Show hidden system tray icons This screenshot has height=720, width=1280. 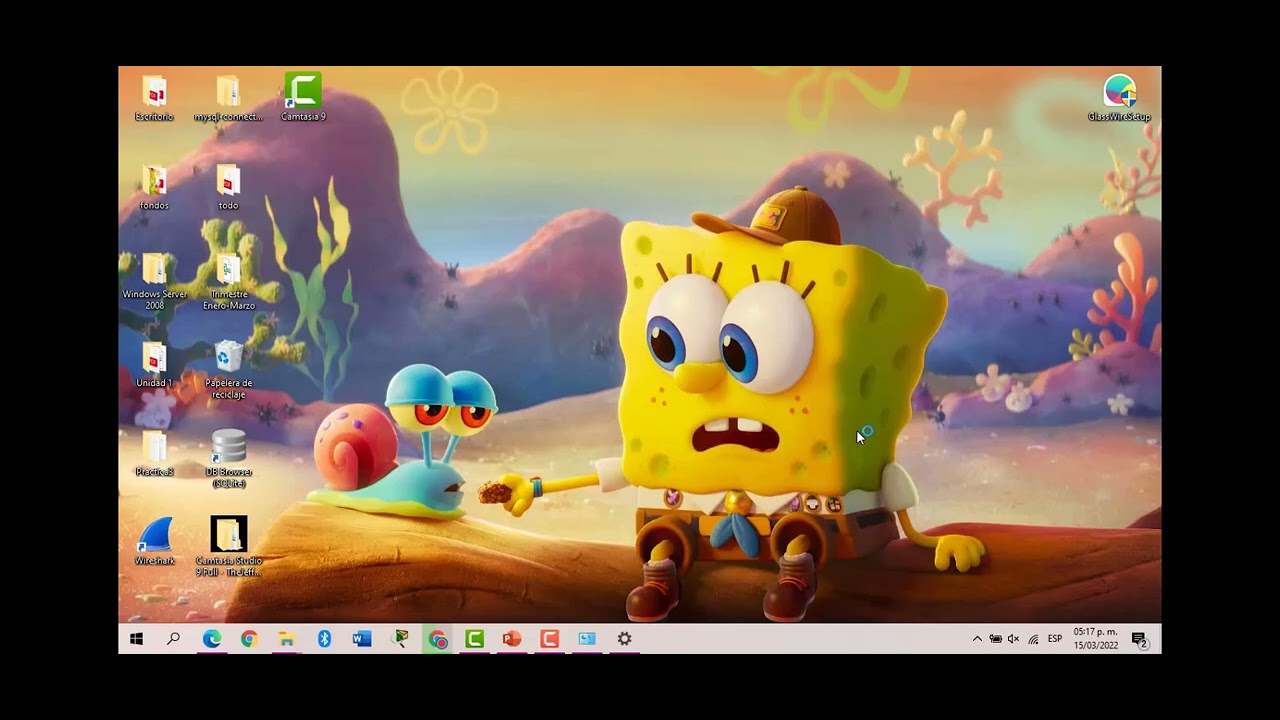pyautogui.click(x=977, y=639)
